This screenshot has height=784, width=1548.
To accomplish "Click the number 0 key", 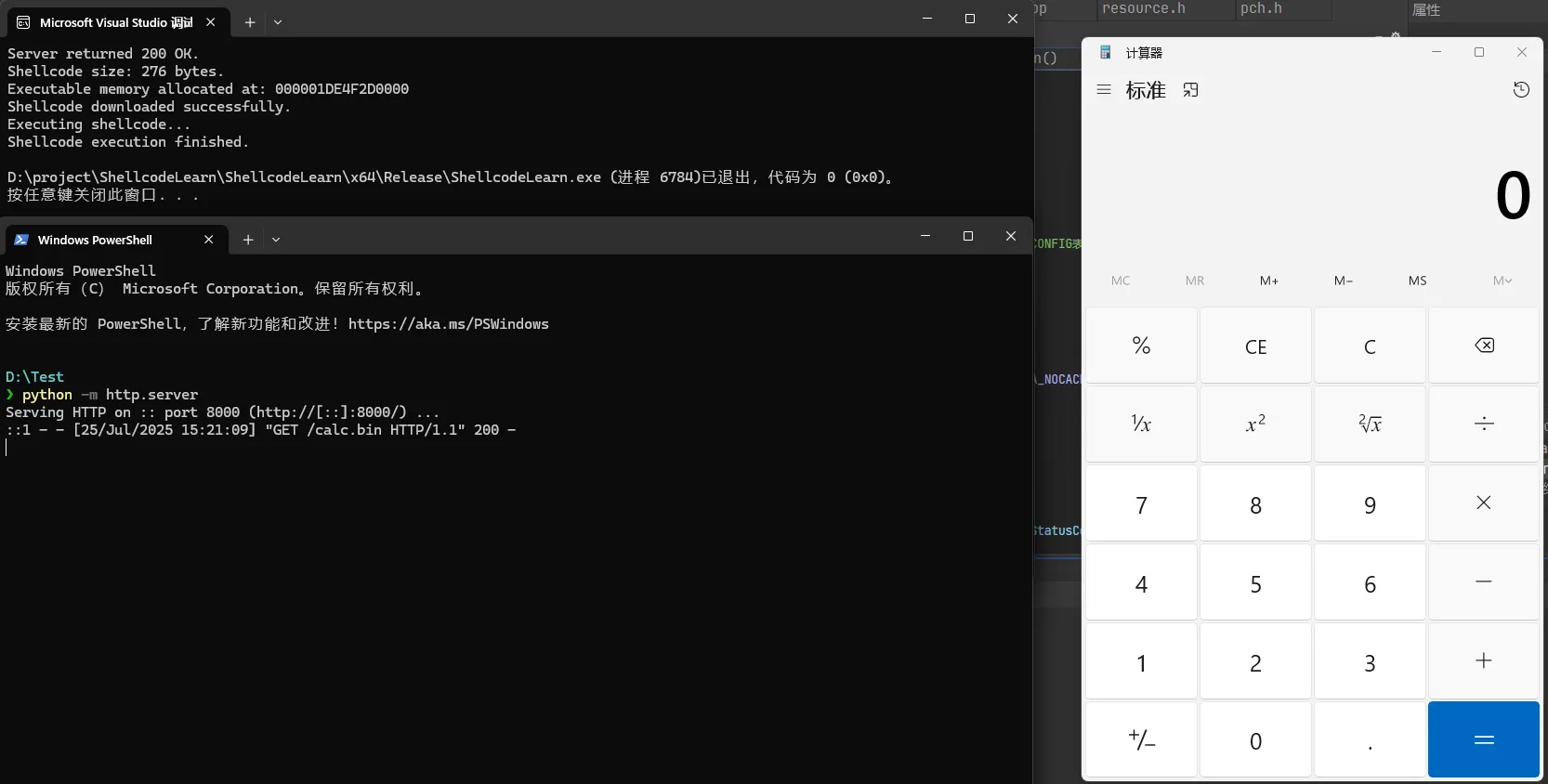I will click(x=1255, y=740).
